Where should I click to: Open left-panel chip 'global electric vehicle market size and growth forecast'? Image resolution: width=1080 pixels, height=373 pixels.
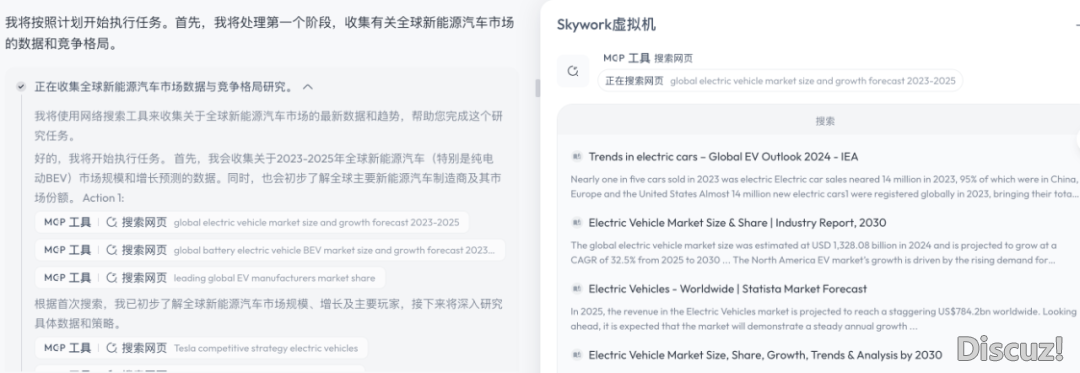252,222
